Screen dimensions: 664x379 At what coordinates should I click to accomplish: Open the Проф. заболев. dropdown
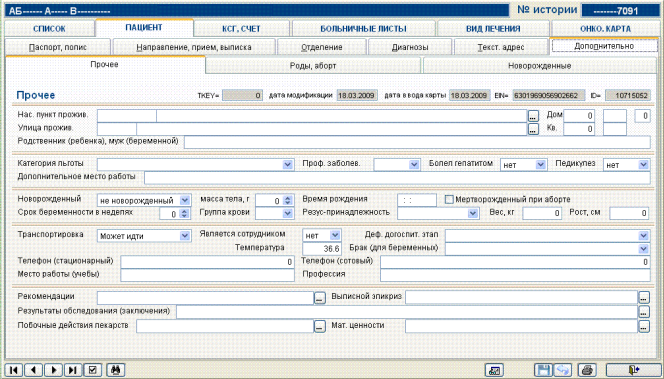point(414,165)
